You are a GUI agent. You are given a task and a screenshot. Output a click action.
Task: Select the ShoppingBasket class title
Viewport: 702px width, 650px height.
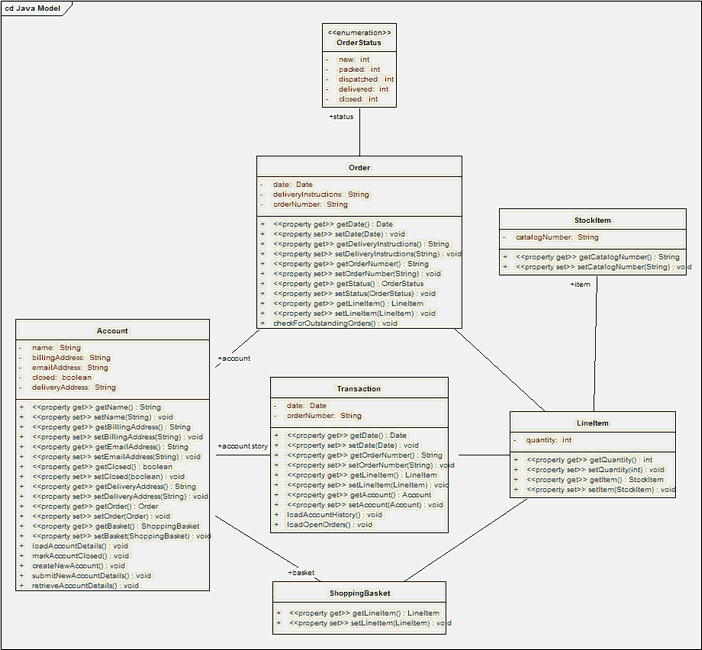[360, 593]
